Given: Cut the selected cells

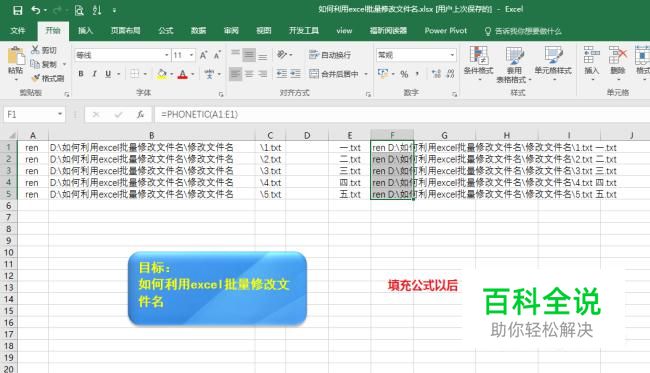Looking at the screenshot, I should (x=44, y=50).
